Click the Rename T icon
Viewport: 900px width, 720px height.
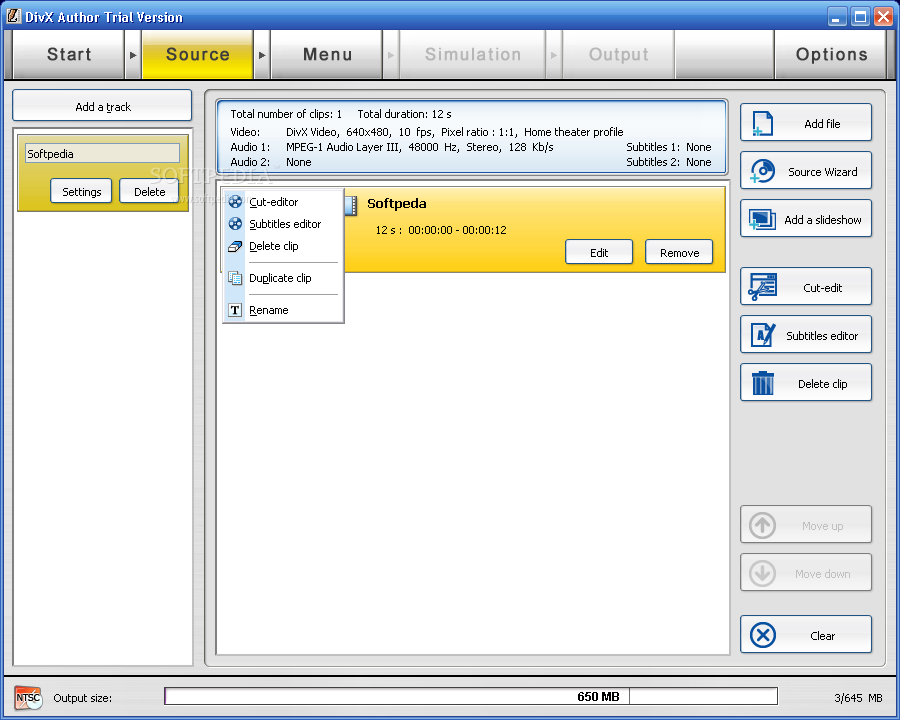click(235, 310)
